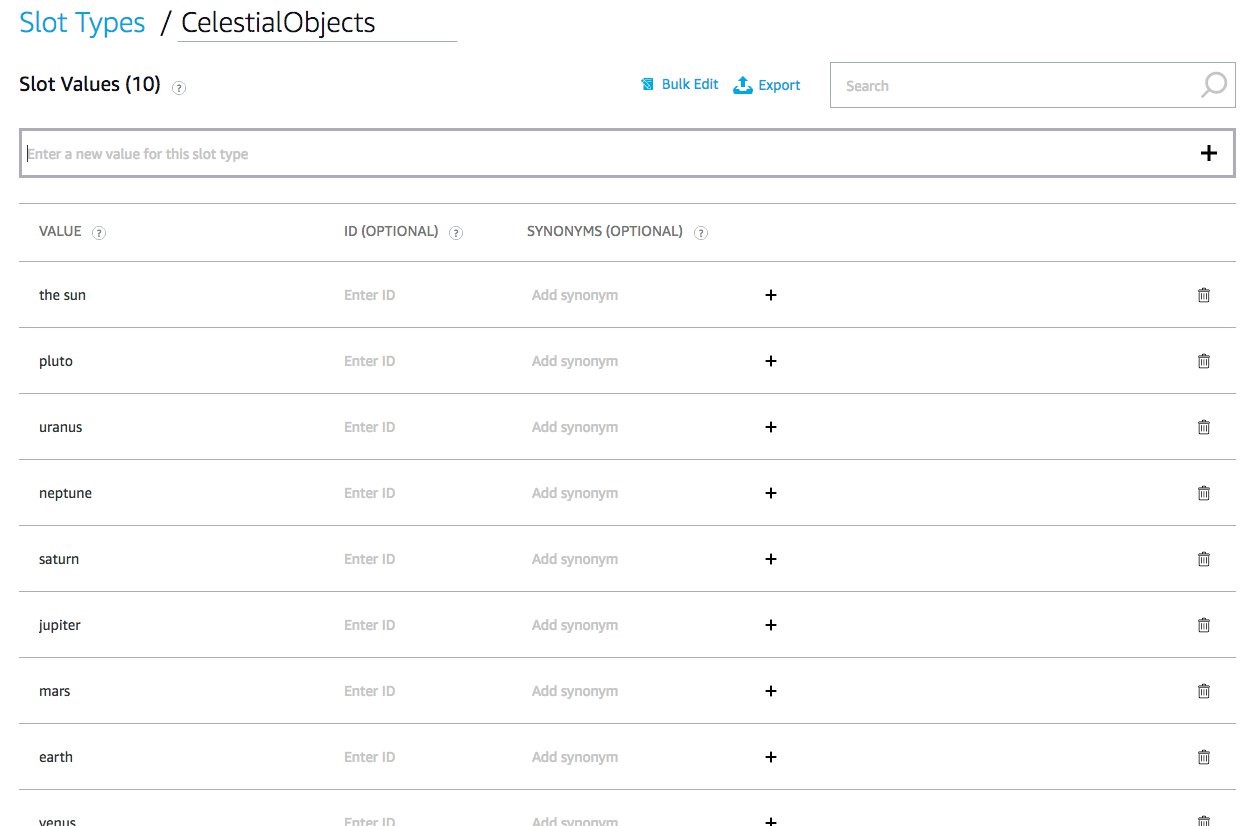Show help for VALUE column header
Image resolution: width=1247 pixels, height=826 pixels.
pyautogui.click(x=99, y=233)
